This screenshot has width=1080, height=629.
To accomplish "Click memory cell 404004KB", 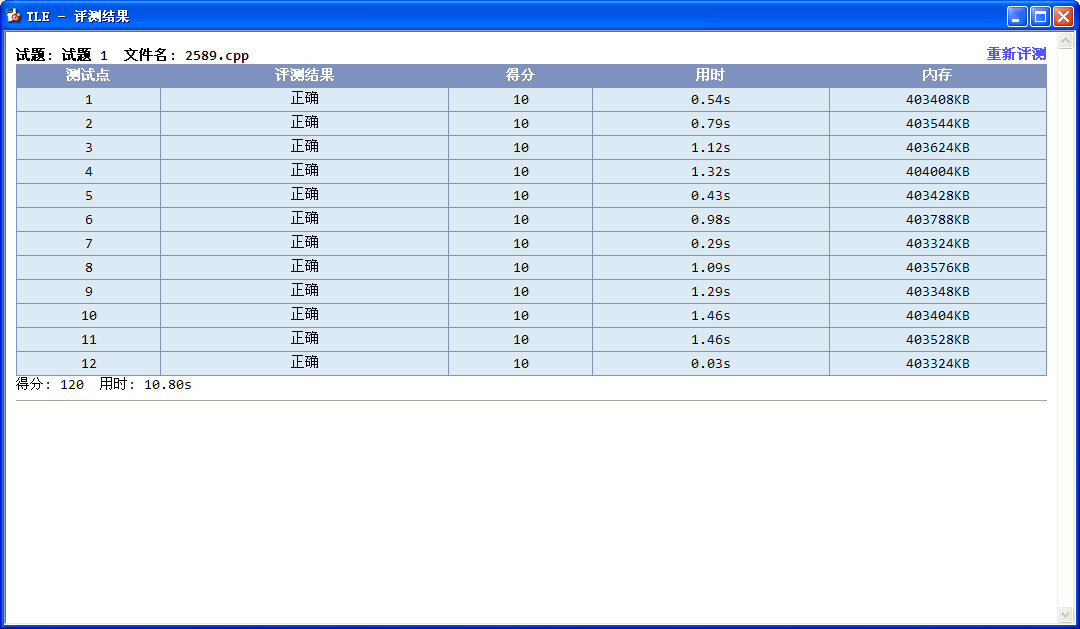I will 937,172.
